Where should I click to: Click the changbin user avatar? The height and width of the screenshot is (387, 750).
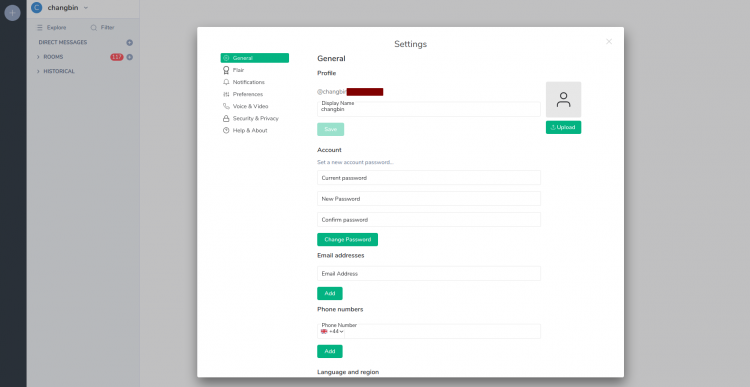coord(36,8)
